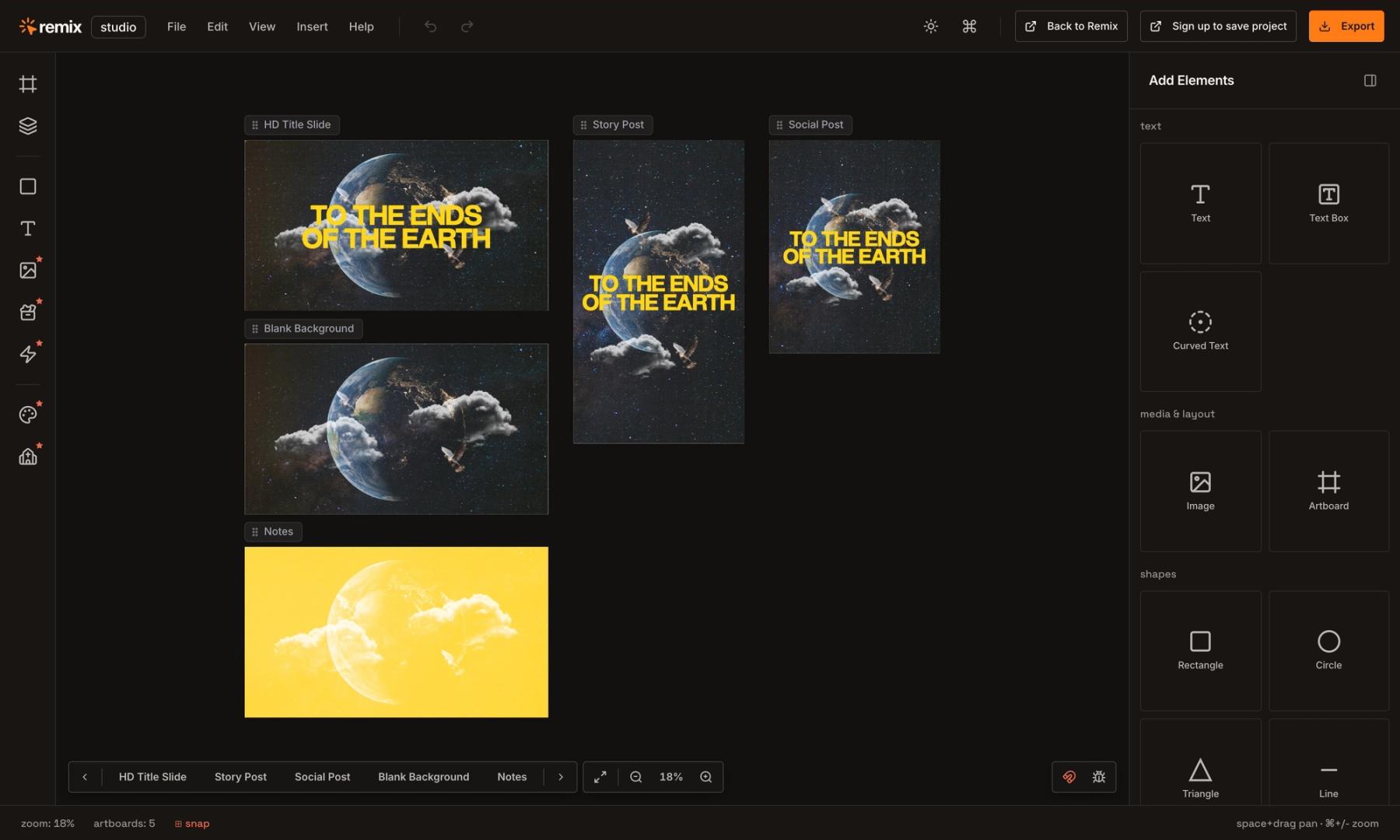Click the 18% zoom value
This screenshot has height=840, width=1400.
671,777
